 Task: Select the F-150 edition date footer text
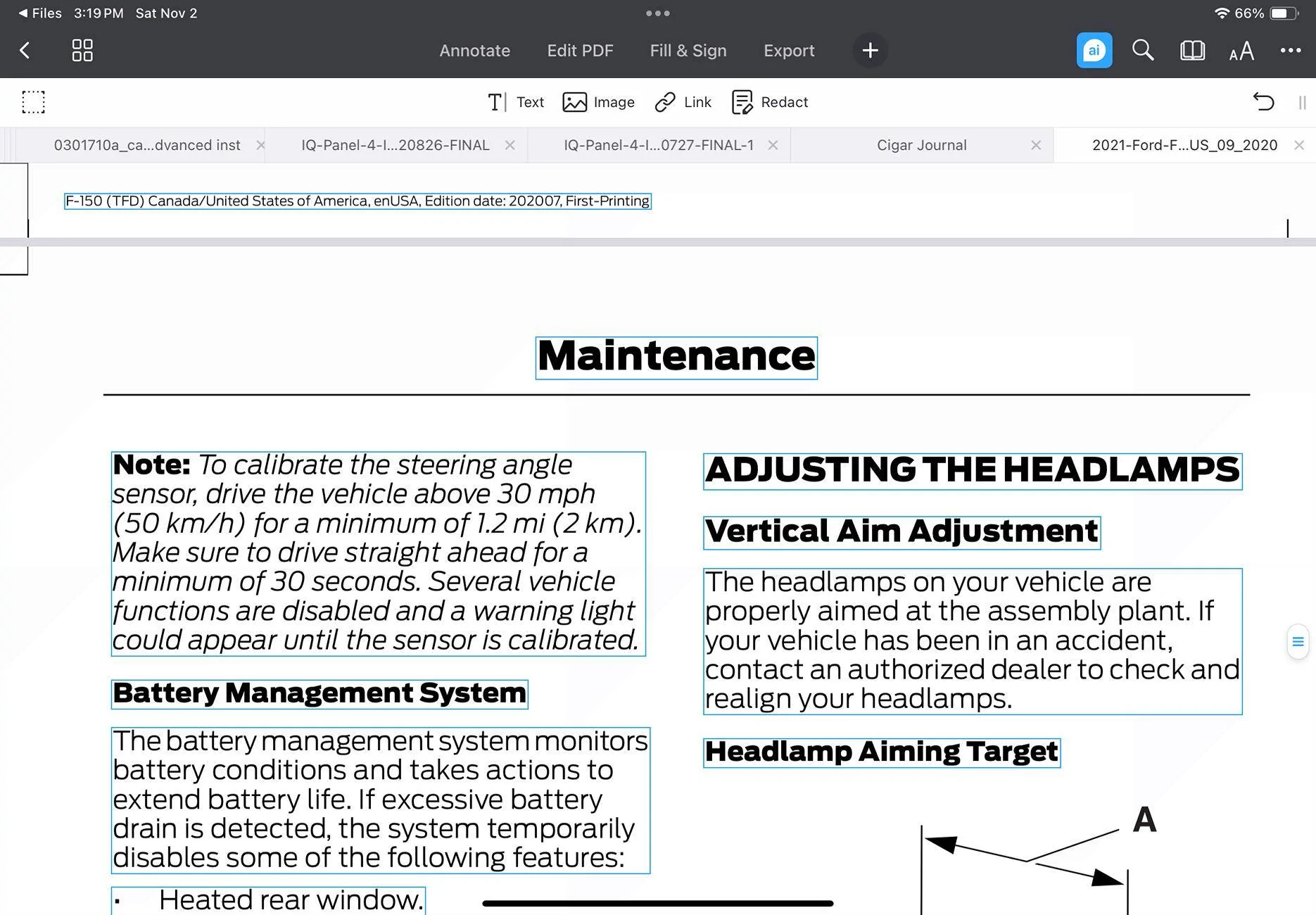coord(358,201)
